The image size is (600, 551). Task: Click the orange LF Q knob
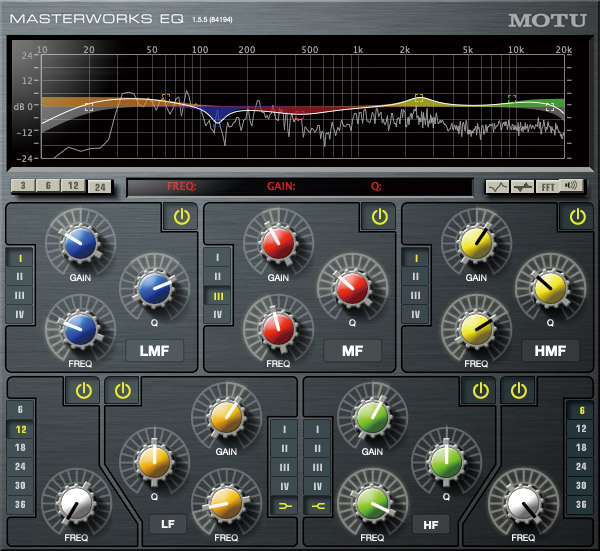pos(155,462)
